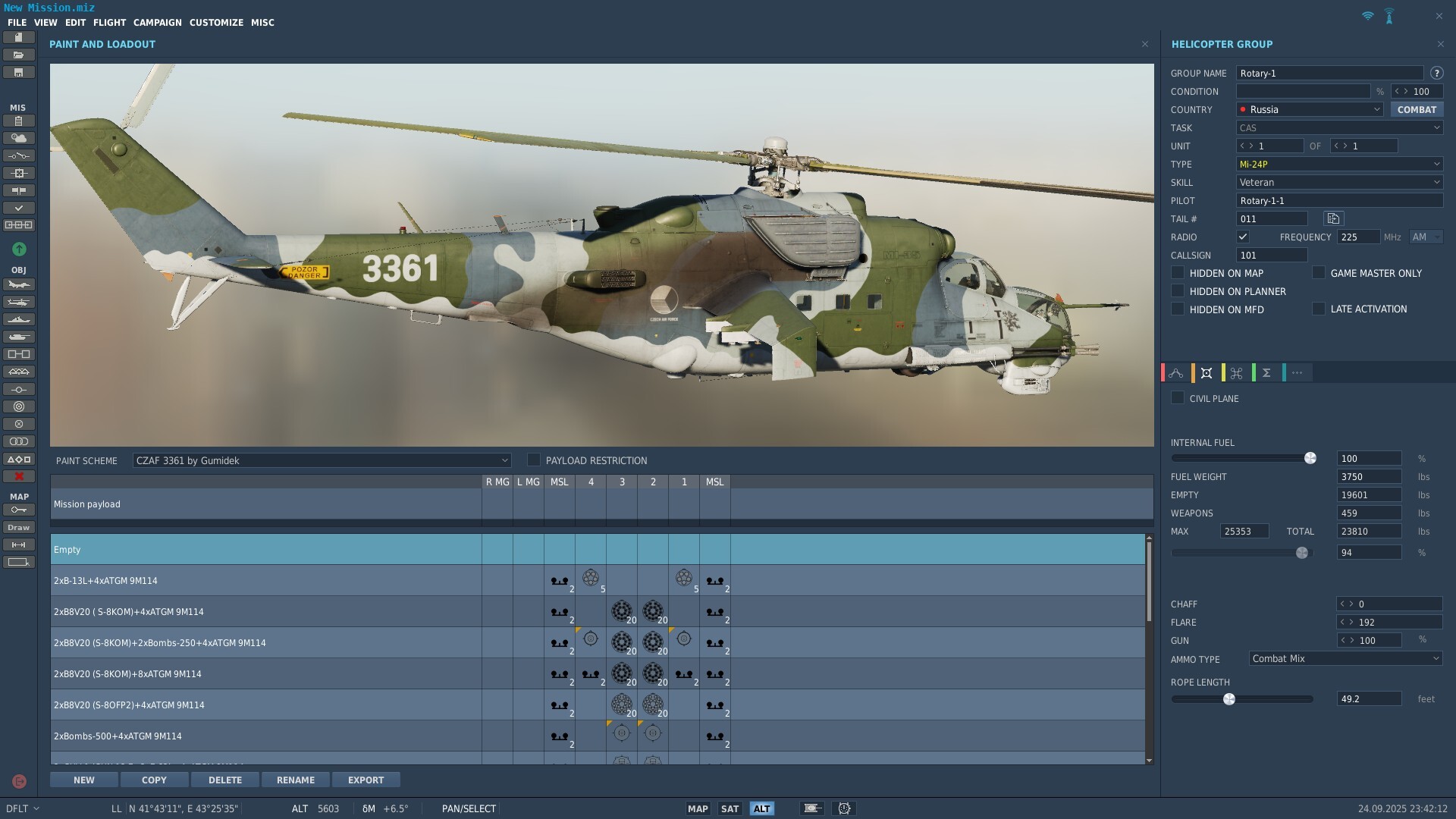Toggle the LATE ACTIVATION checkbox
Image resolution: width=1456 pixels, height=819 pixels.
click(1319, 309)
